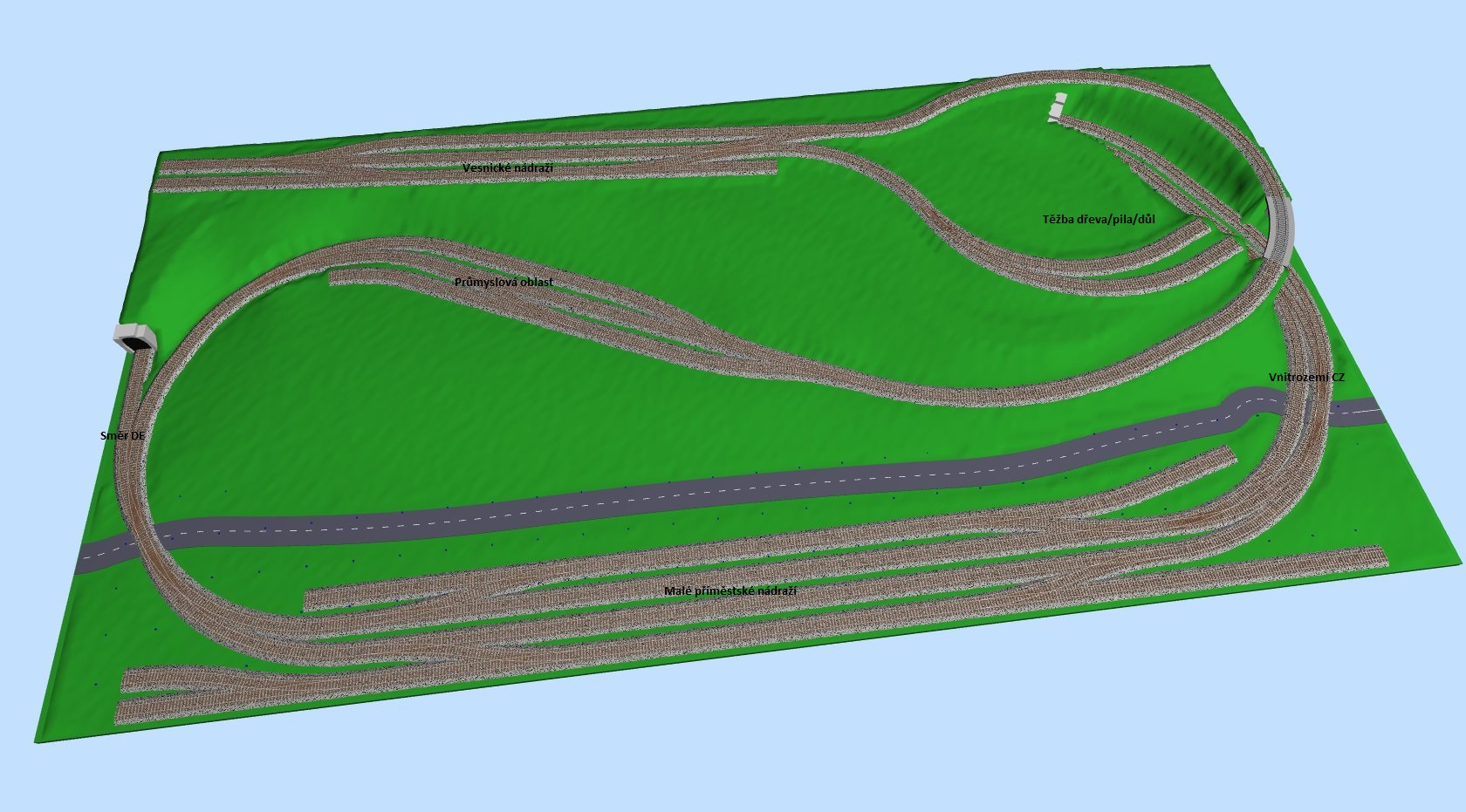This screenshot has height=812, width=1466.
Task: Click the 'Těžba dřeva/pila/důl' label
Action: (x=1098, y=219)
